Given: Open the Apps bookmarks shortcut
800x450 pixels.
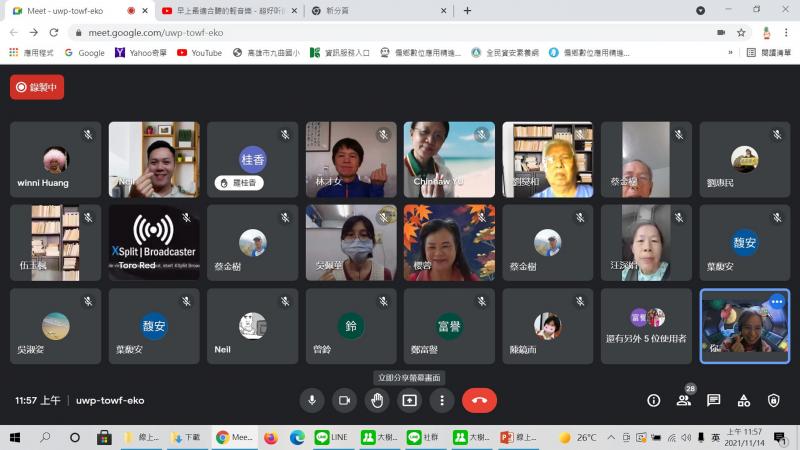Looking at the screenshot, I should pyautogui.click(x=31, y=53).
